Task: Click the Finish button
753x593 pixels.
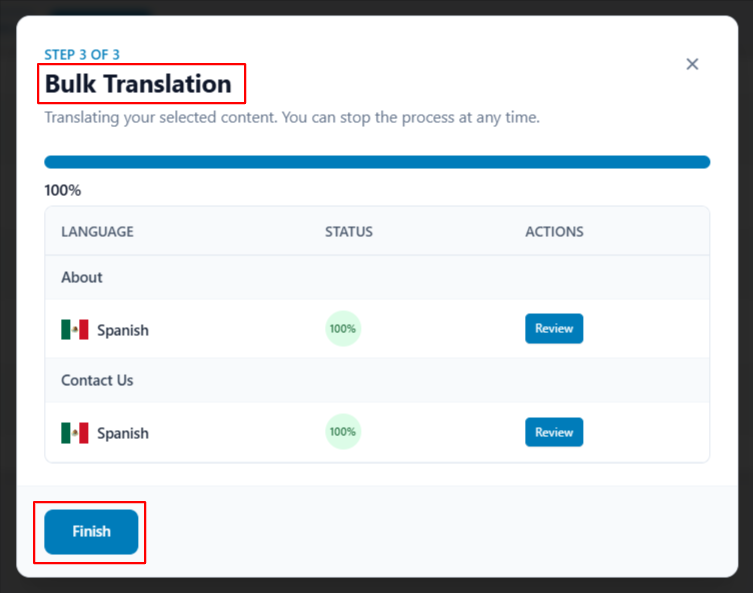Action: 91,531
